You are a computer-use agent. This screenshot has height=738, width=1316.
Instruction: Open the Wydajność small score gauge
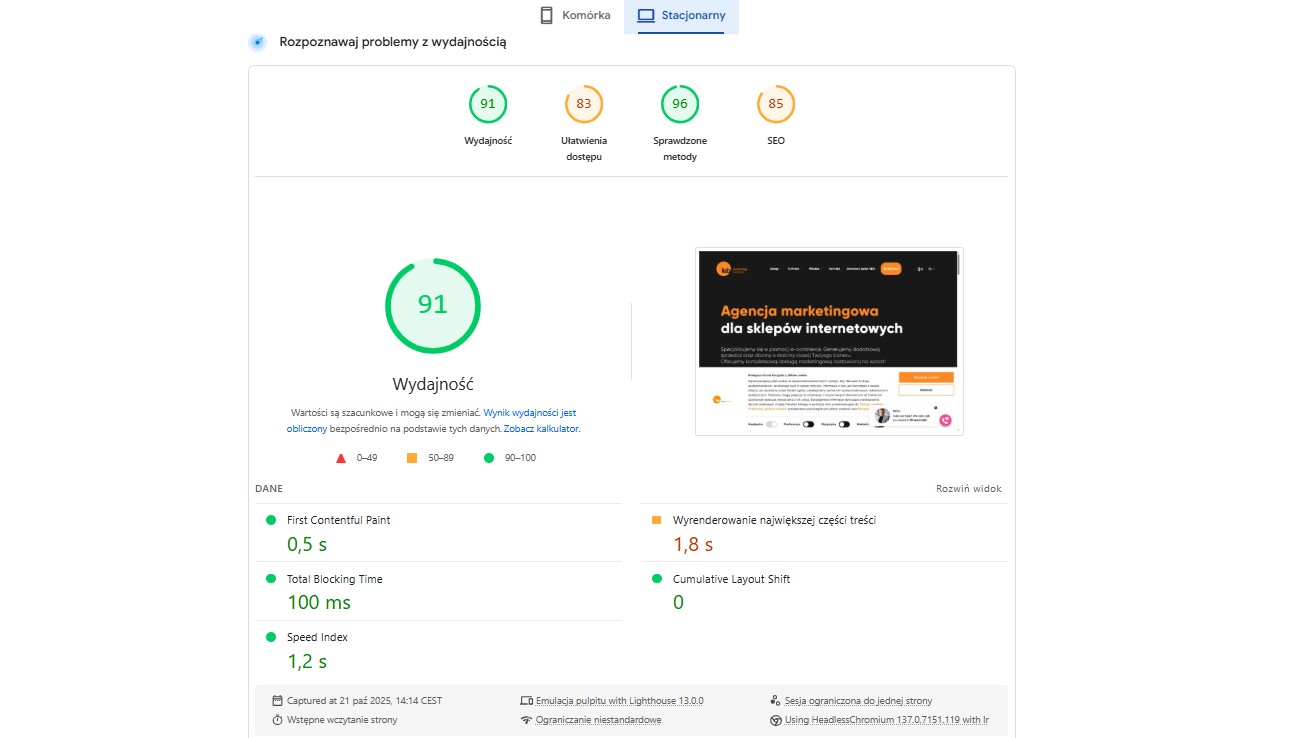(x=488, y=104)
